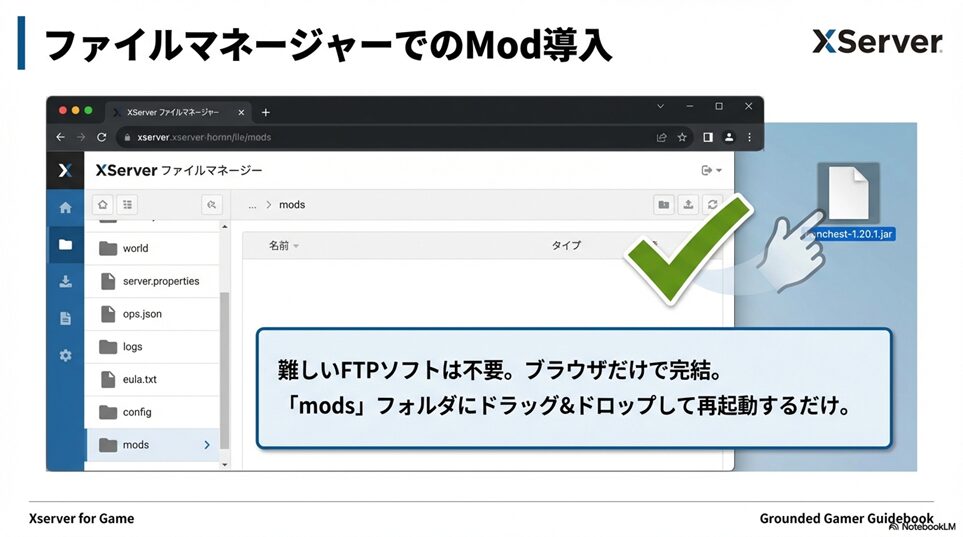This screenshot has height=537, width=963.
Task: Expand the mods folder chevron
Action: tap(207, 444)
